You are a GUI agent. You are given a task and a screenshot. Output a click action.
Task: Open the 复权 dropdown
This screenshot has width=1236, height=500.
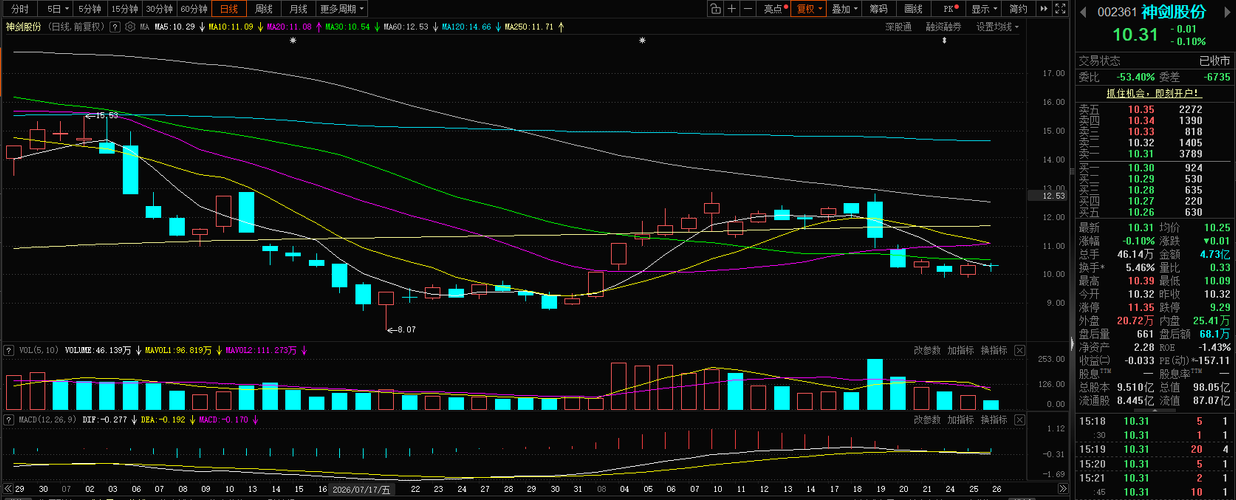pyautogui.click(x=808, y=8)
